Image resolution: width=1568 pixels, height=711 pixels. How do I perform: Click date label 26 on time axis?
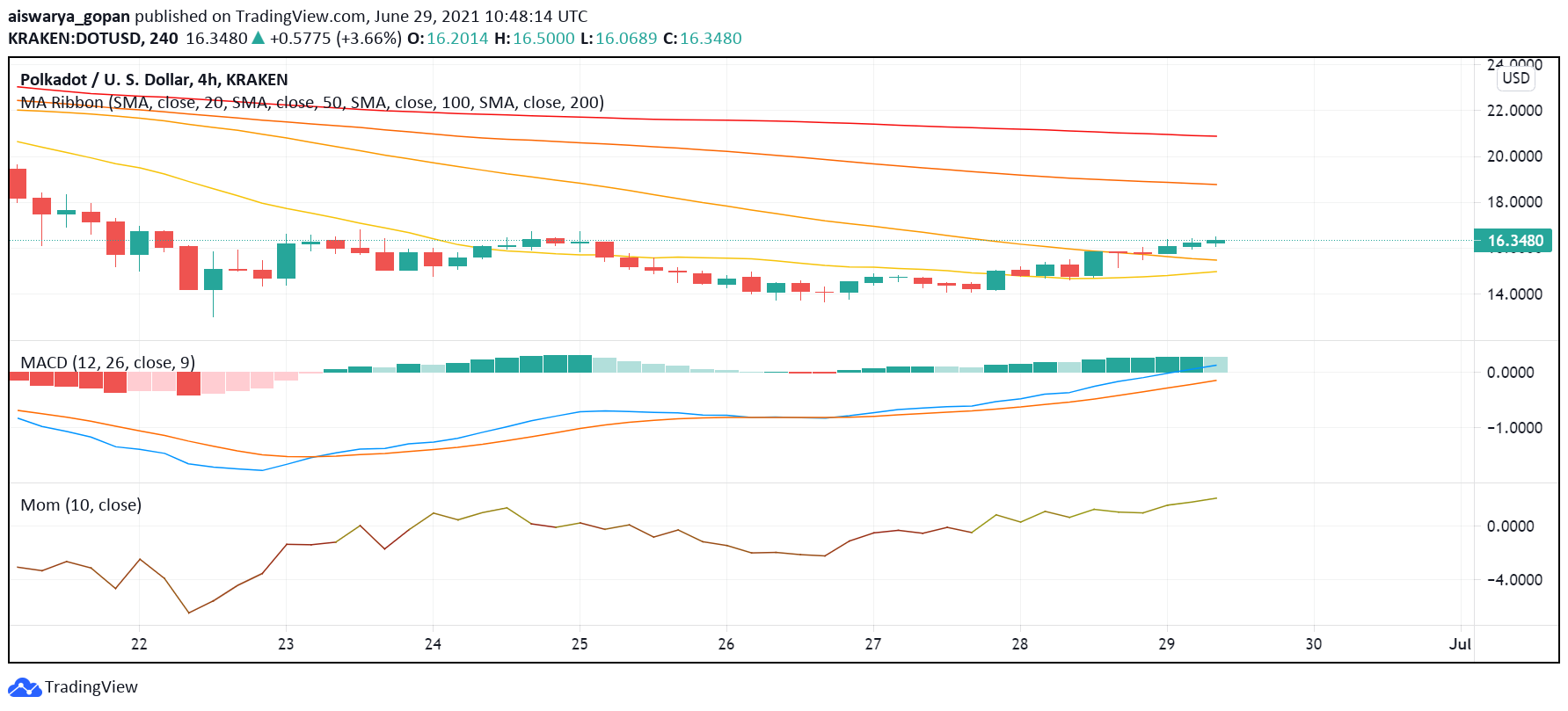point(726,644)
